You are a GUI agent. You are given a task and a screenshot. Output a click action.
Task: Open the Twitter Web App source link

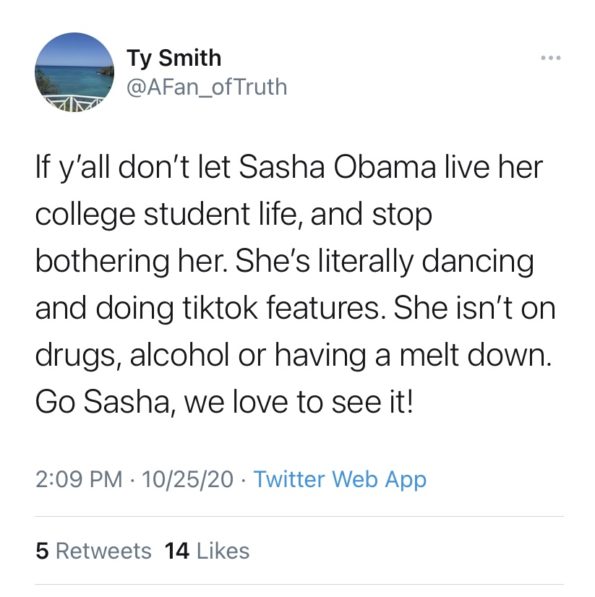pyautogui.click(x=340, y=479)
